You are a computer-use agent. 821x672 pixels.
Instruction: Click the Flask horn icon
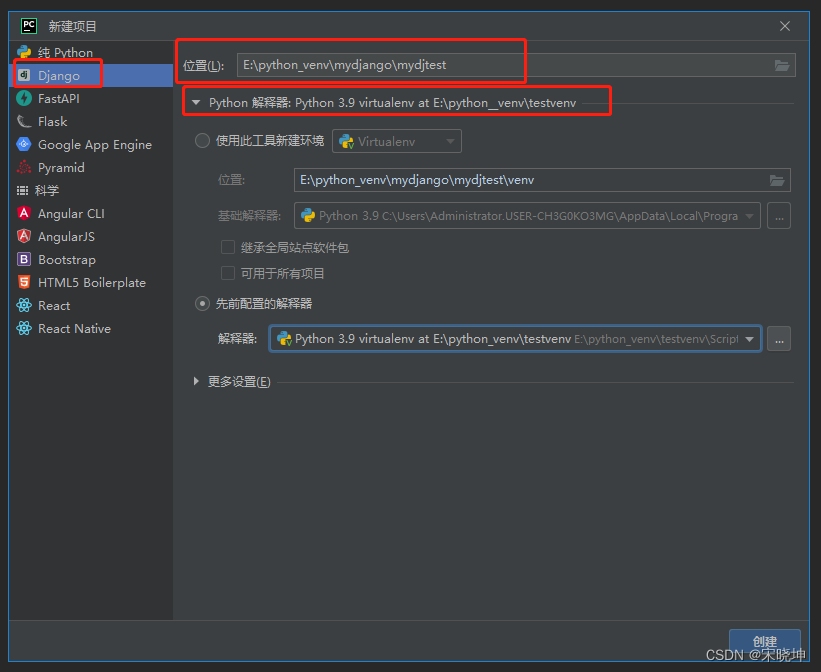pyautogui.click(x=24, y=122)
